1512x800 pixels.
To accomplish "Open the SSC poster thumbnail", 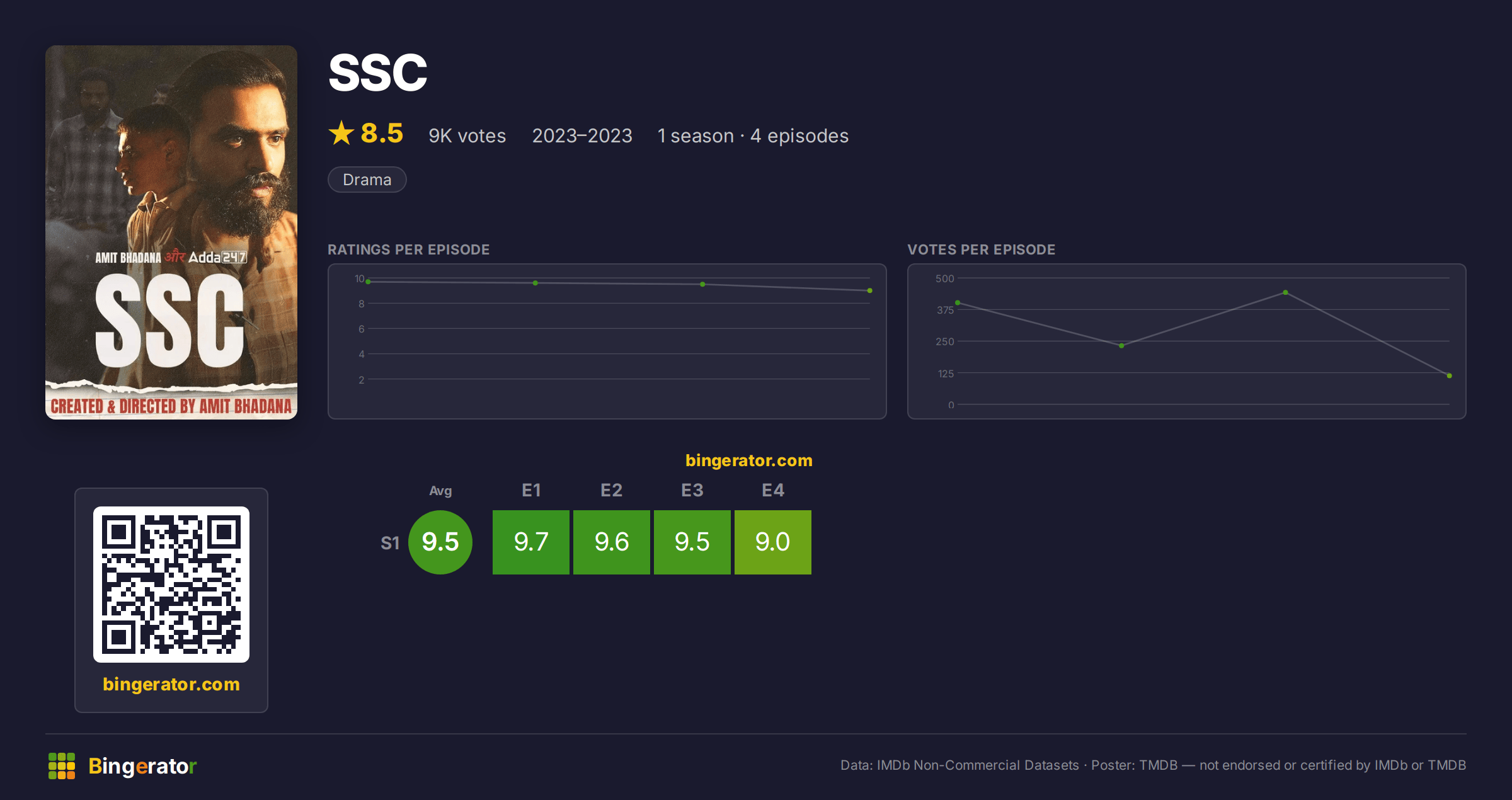I will pyautogui.click(x=171, y=232).
